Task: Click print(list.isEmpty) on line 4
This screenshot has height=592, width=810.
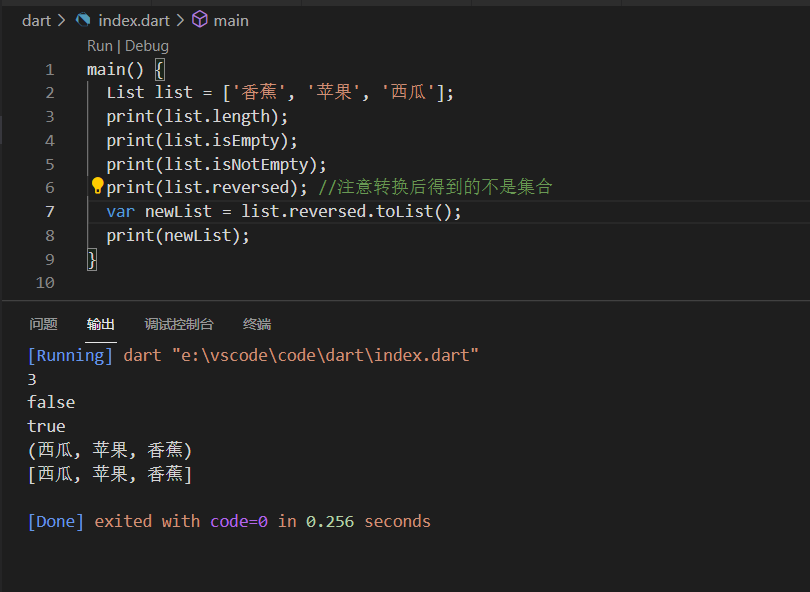Action: coord(201,141)
